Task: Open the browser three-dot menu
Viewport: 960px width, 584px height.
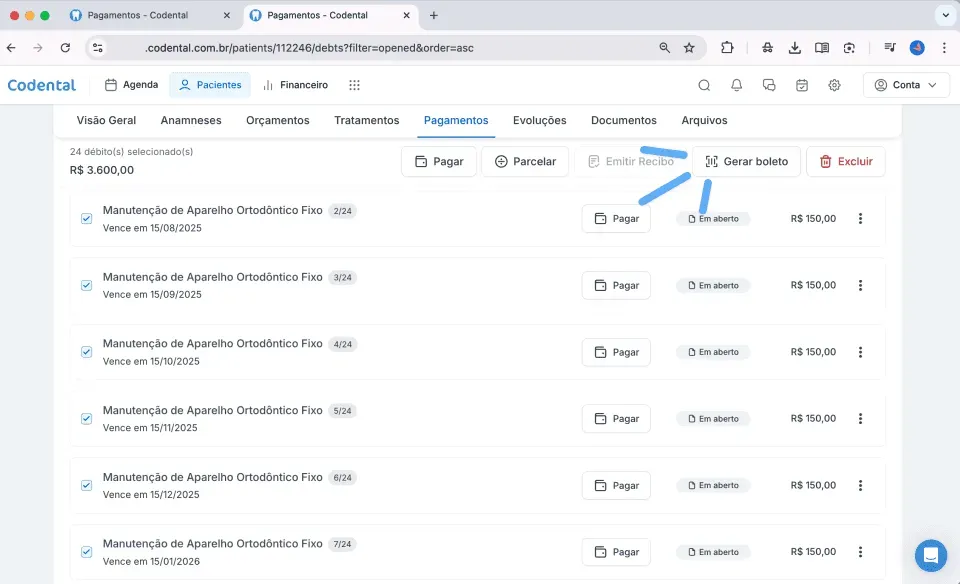Action: tap(944, 48)
